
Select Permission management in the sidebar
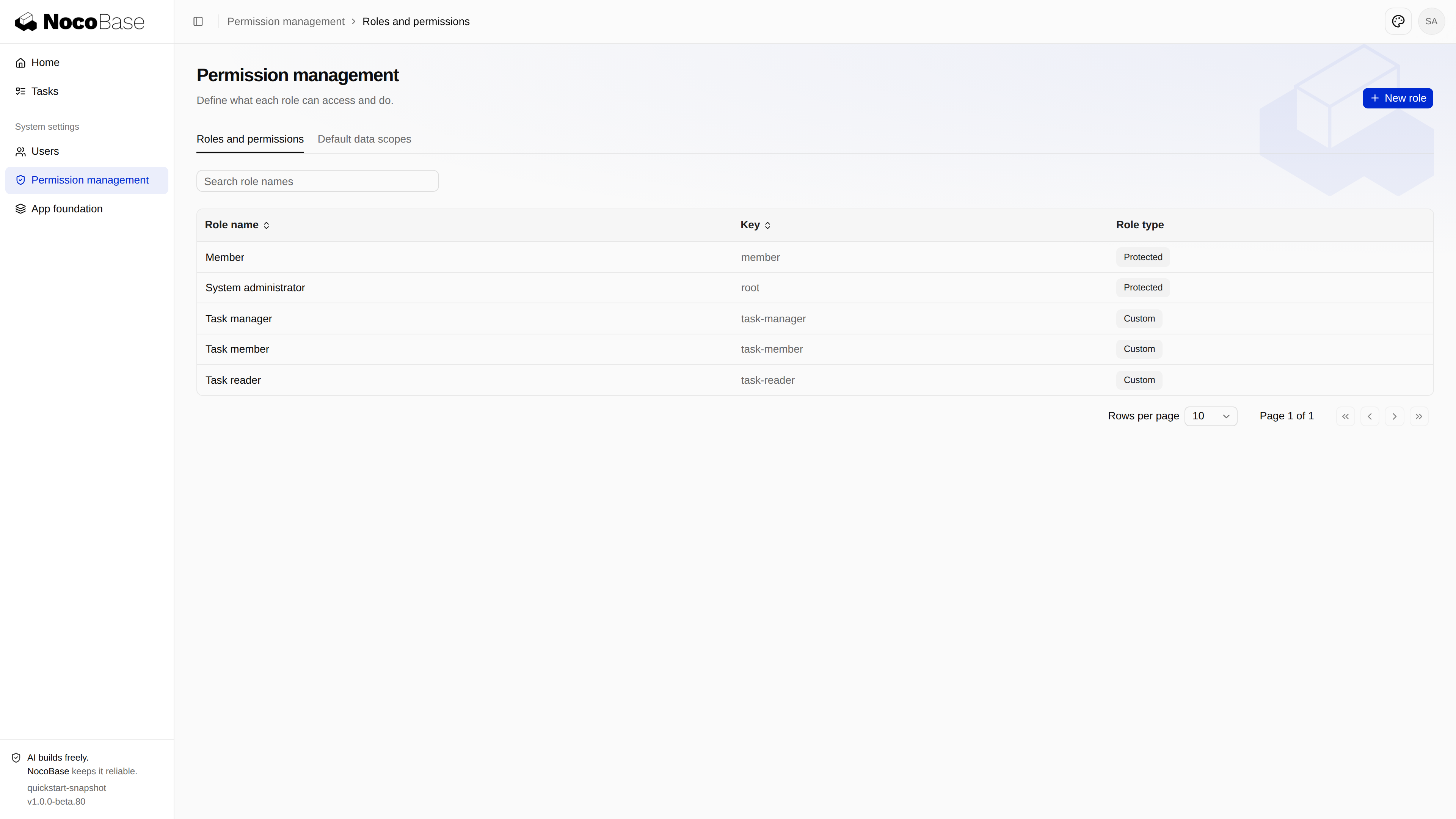click(86, 180)
